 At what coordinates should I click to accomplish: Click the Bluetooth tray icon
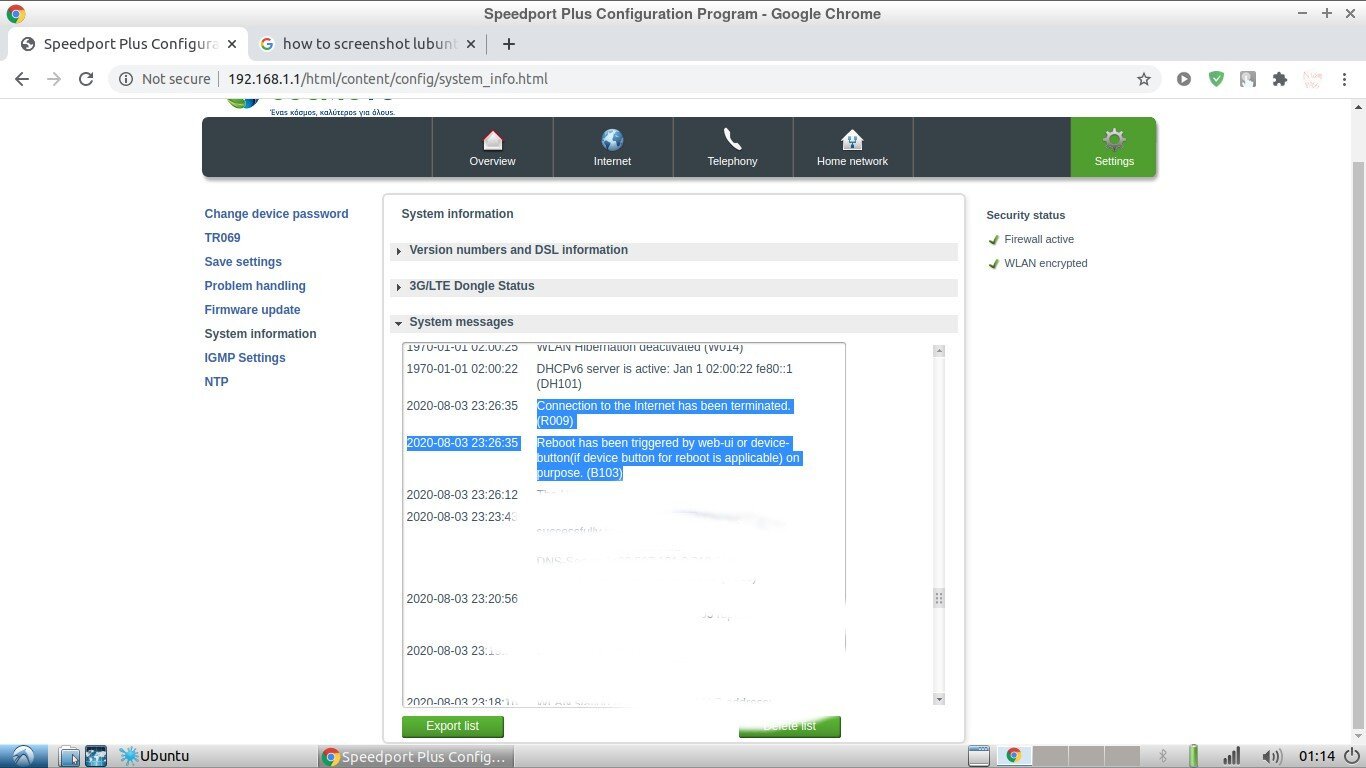[1163, 756]
